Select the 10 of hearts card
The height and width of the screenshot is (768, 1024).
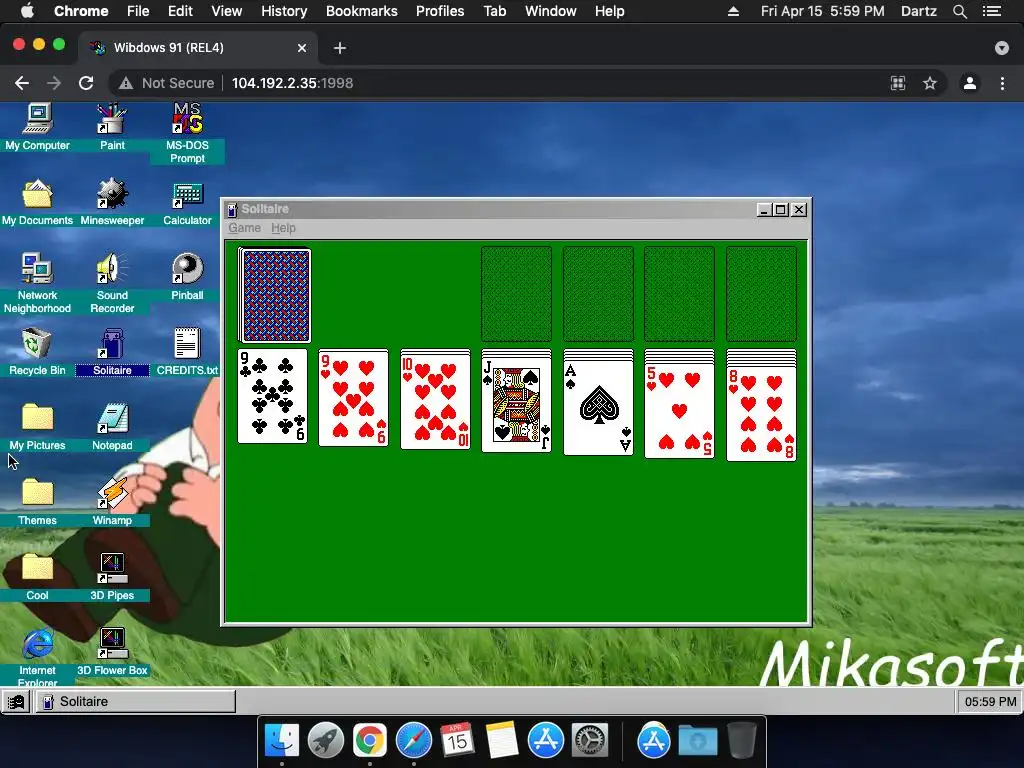point(435,402)
